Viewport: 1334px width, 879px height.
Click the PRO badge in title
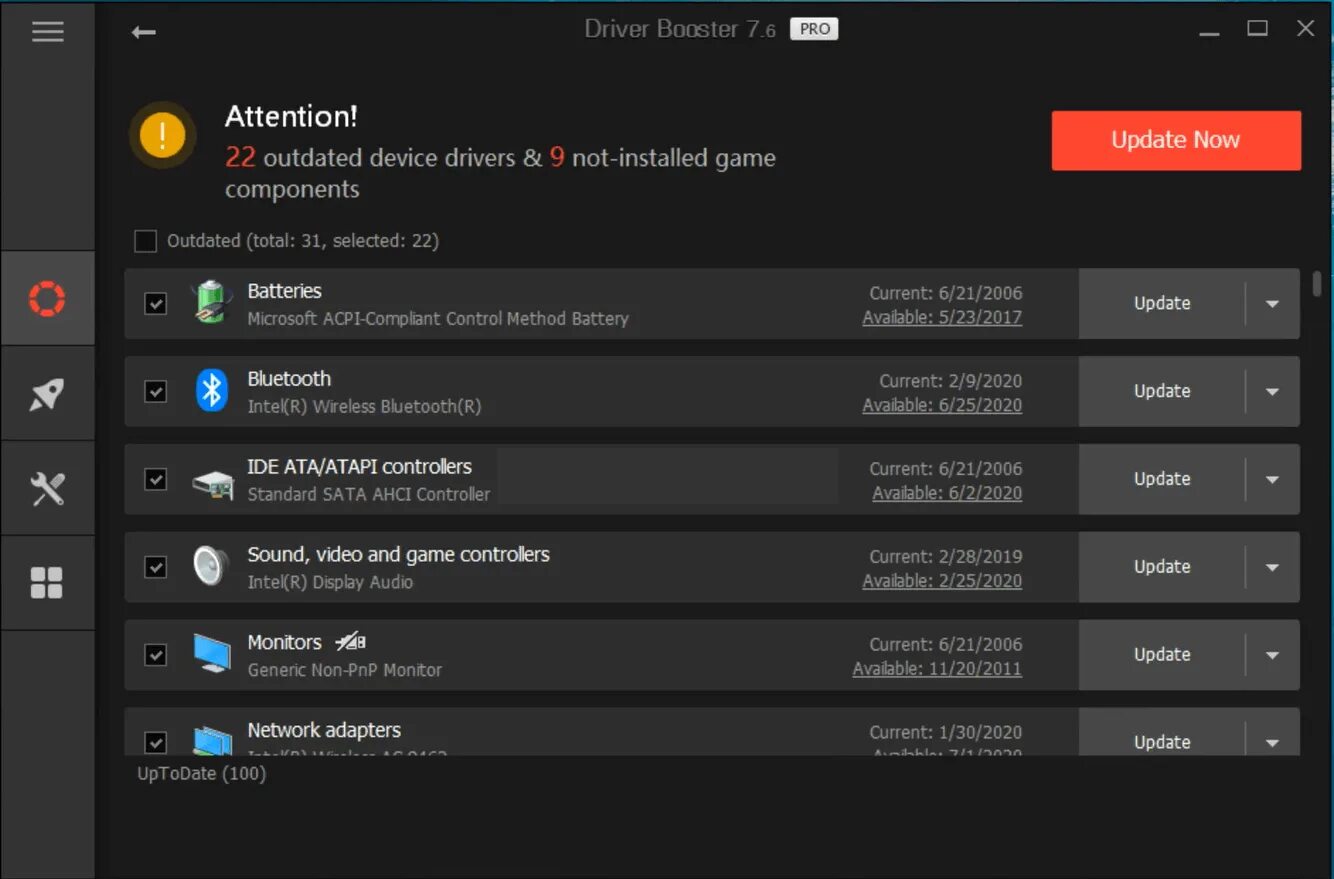814,29
